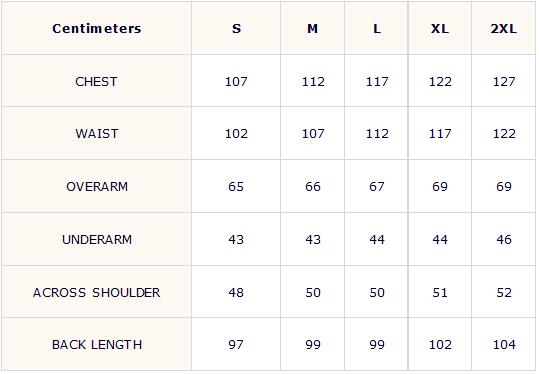Viewport: 539px width, 374px height.
Task: Select the S size column header
Action: [236, 29]
